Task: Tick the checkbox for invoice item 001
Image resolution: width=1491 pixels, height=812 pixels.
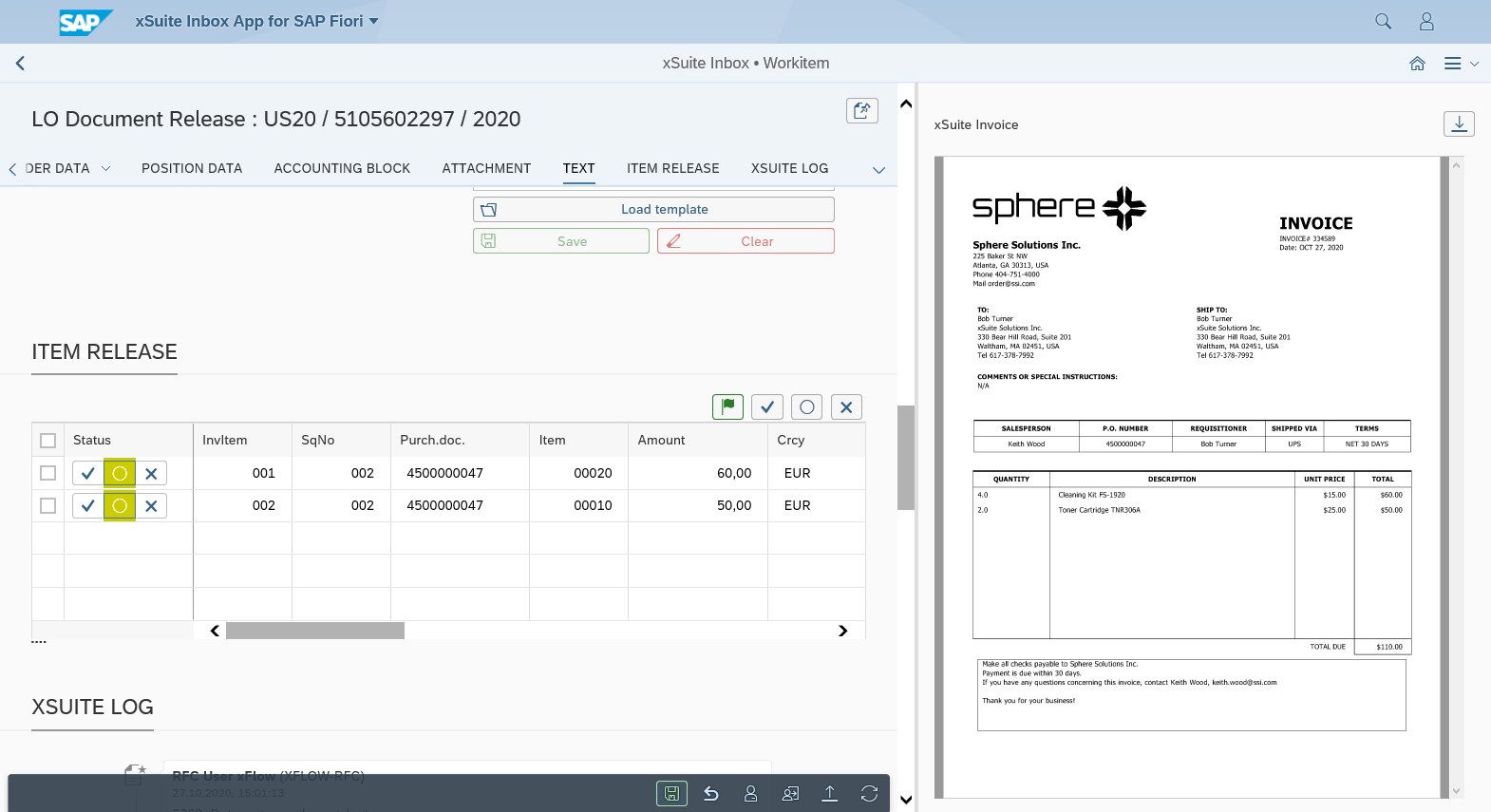Action: click(48, 473)
